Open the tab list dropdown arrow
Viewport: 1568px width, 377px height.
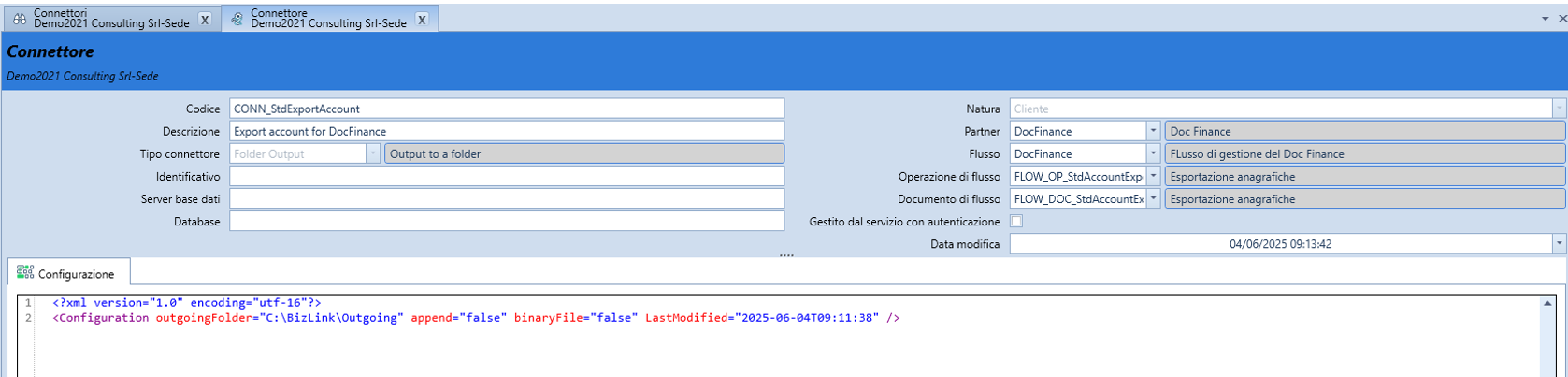(1545, 19)
